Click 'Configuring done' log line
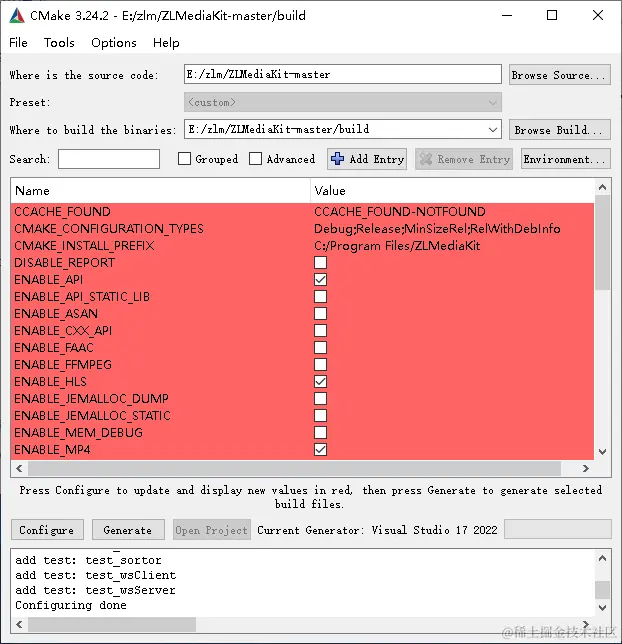 pos(71,605)
